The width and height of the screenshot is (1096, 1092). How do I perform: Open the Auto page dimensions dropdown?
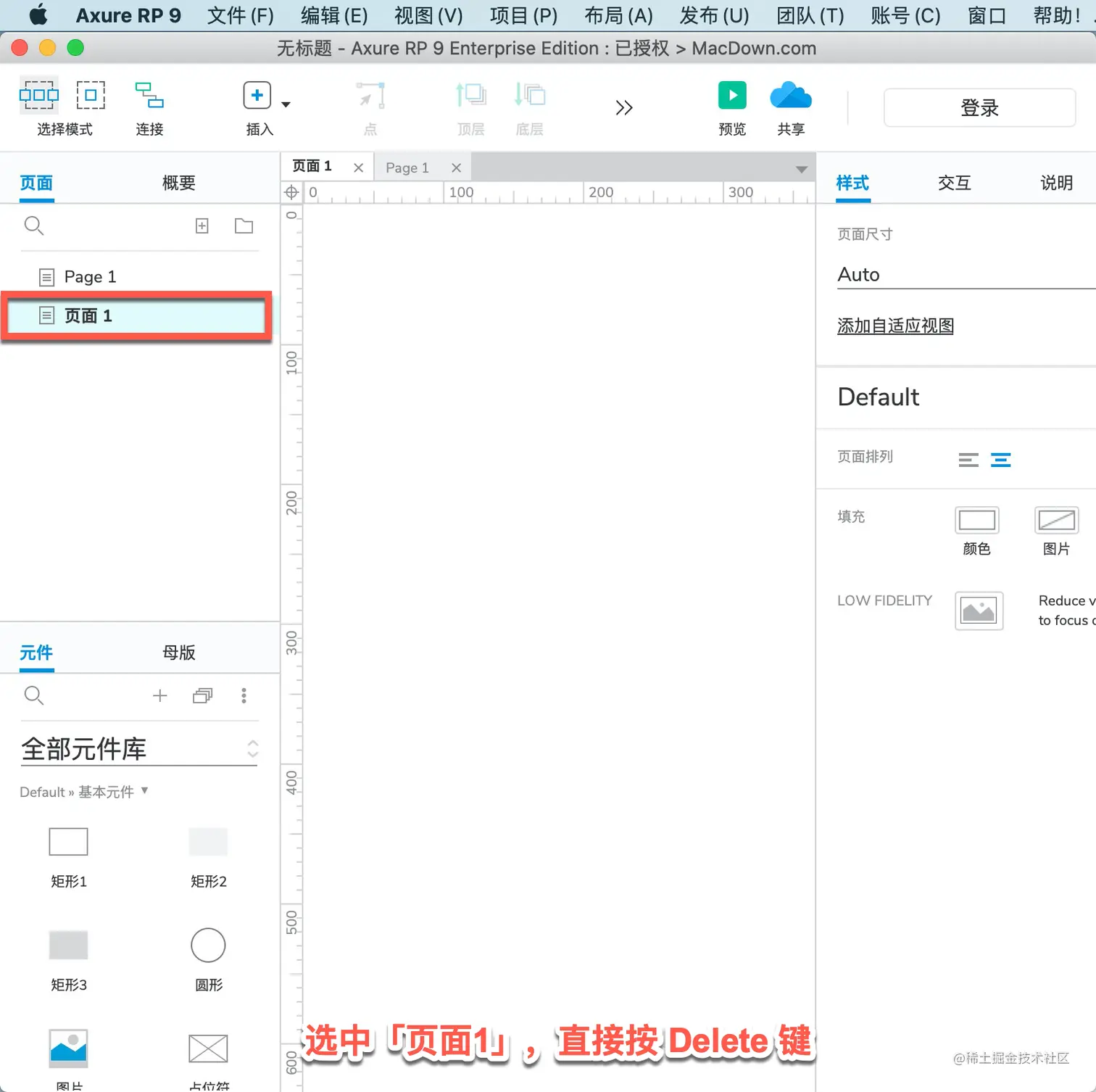click(x=966, y=275)
